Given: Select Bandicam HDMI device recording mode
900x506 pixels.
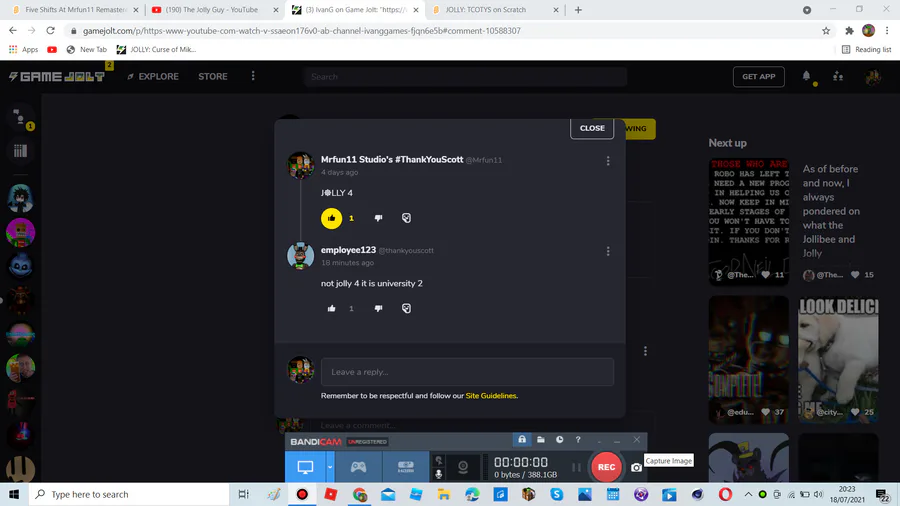Looking at the screenshot, I should pos(405,467).
